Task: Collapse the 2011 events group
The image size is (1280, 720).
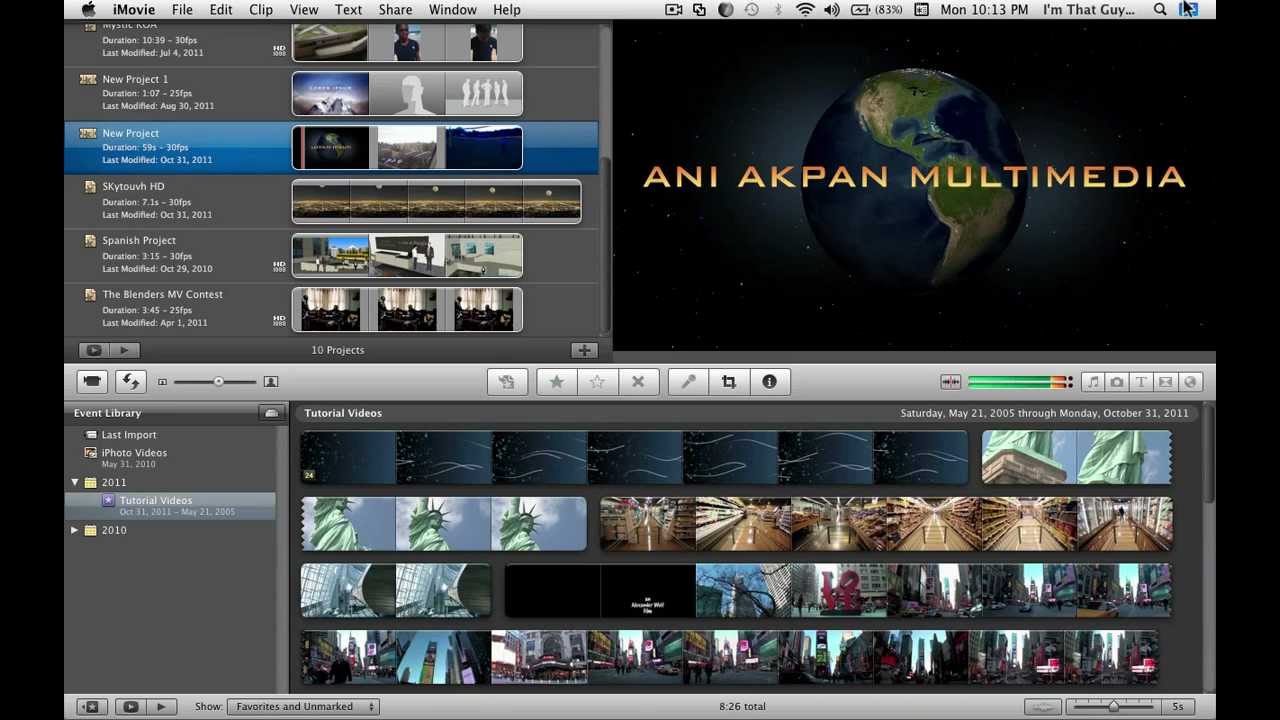Action: click(x=75, y=482)
